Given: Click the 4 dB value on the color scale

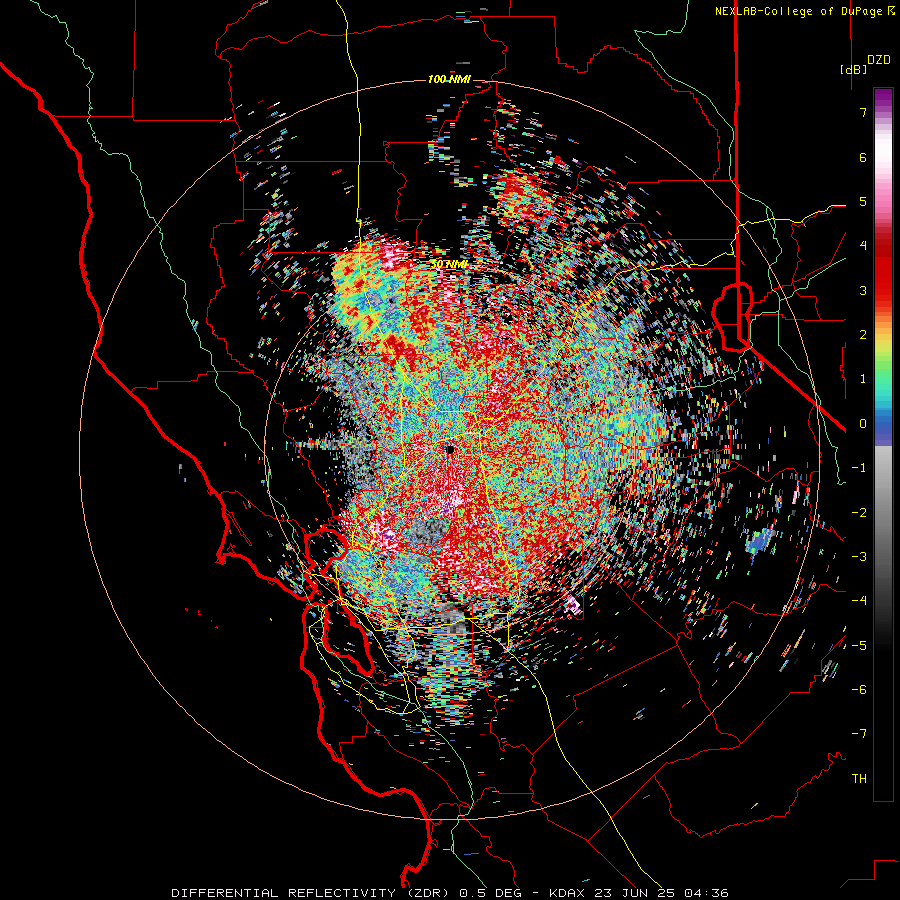Looking at the screenshot, I should (x=863, y=246).
